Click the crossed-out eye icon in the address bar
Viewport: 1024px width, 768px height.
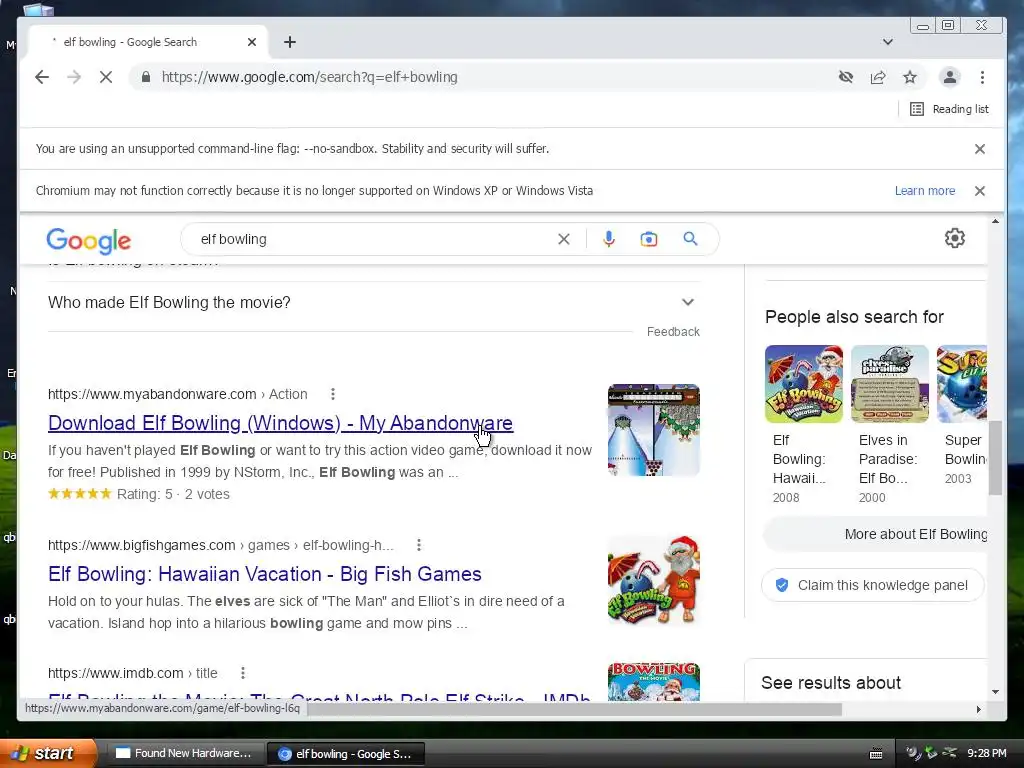(846, 77)
